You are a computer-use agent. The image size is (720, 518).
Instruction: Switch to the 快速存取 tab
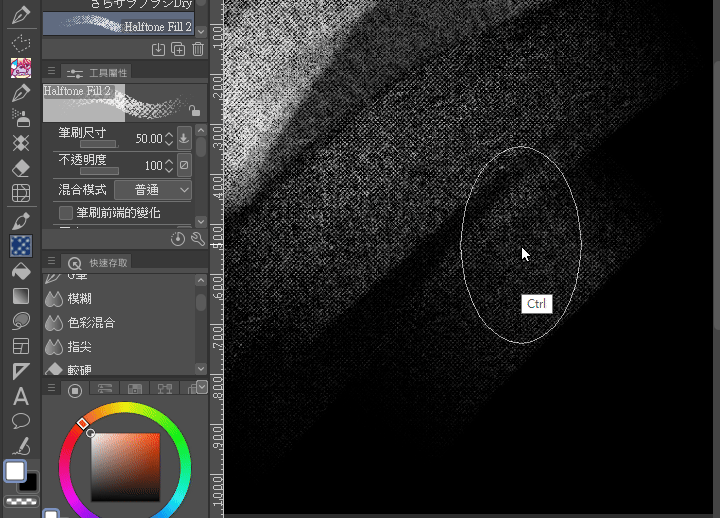click(96, 263)
